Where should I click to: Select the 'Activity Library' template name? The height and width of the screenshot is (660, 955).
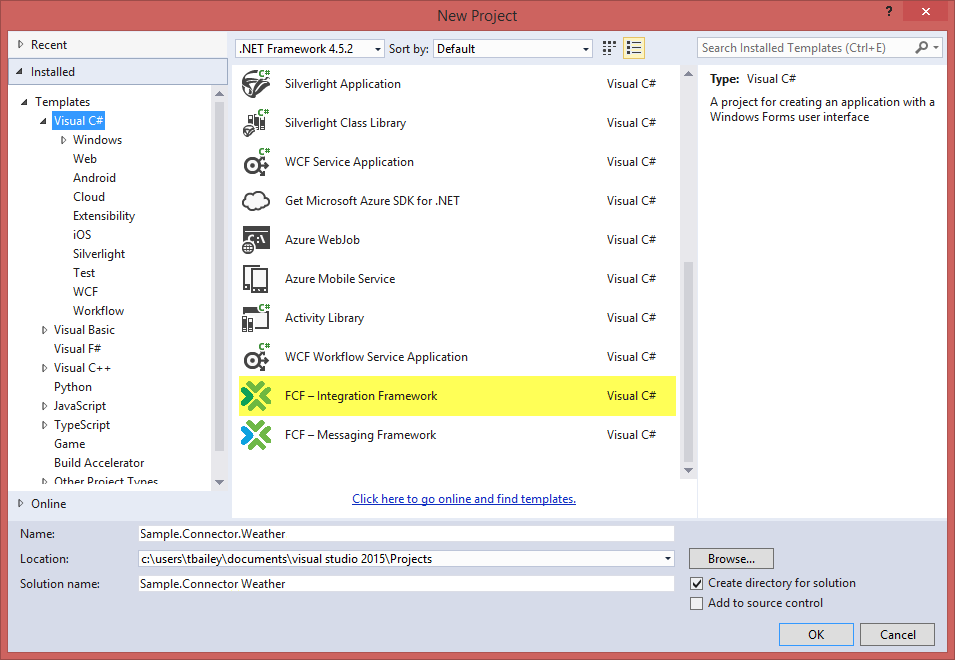pyautogui.click(x=325, y=318)
